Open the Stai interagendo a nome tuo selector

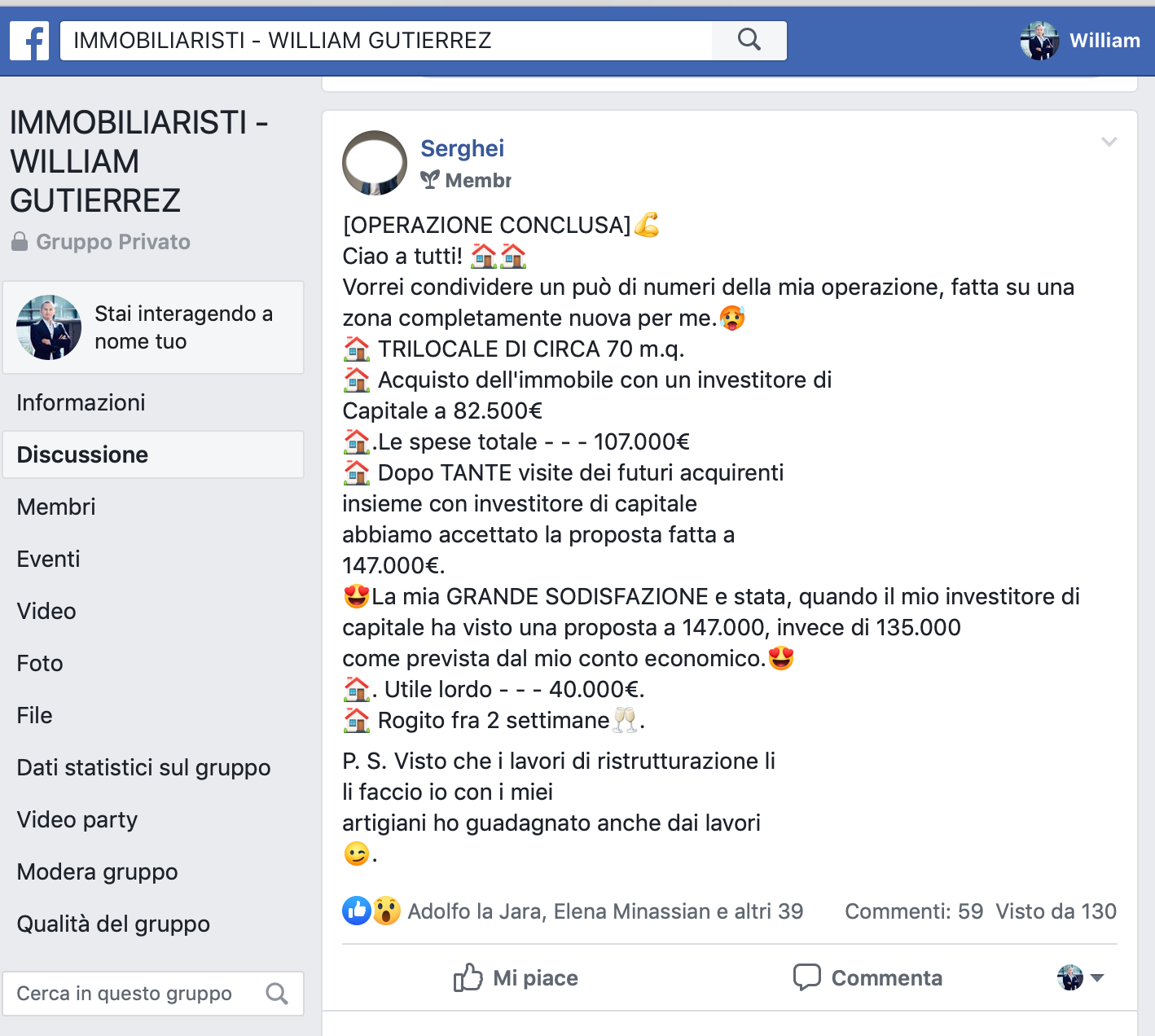tap(153, 327)
